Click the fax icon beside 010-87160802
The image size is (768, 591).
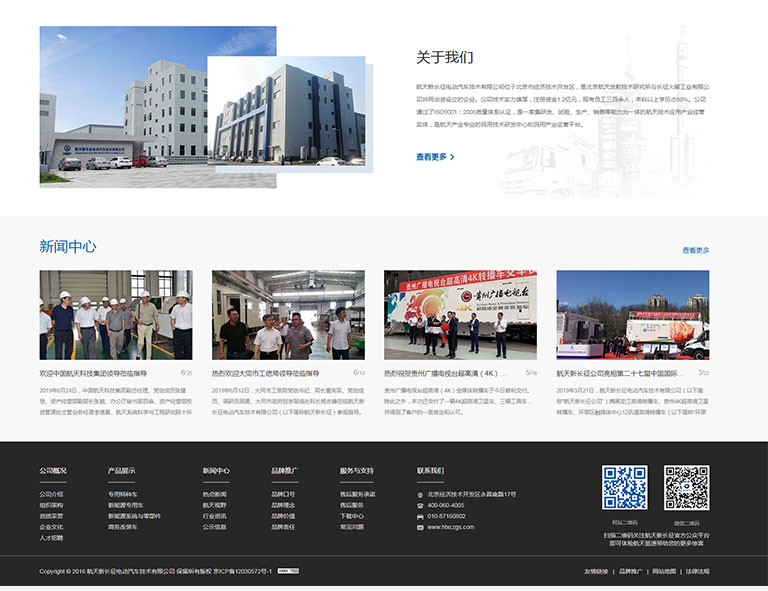tap(420, 516)
